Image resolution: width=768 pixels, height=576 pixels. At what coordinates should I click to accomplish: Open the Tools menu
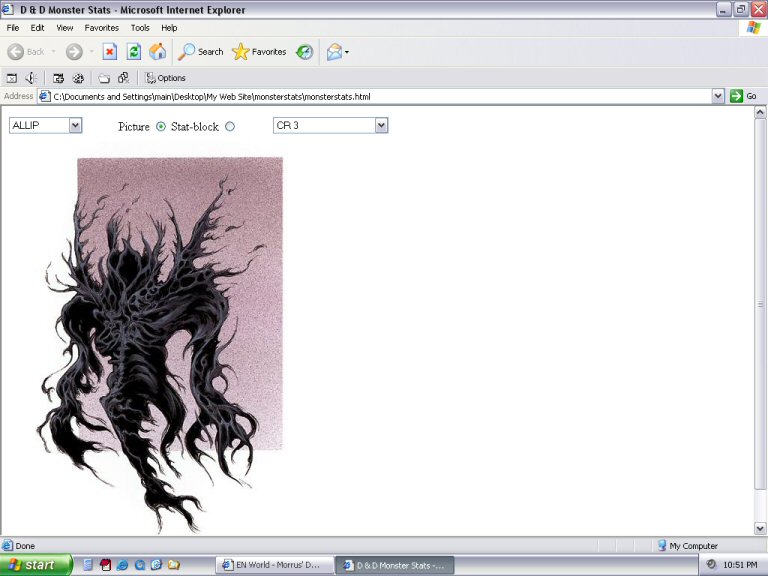[x=140, y=28]
